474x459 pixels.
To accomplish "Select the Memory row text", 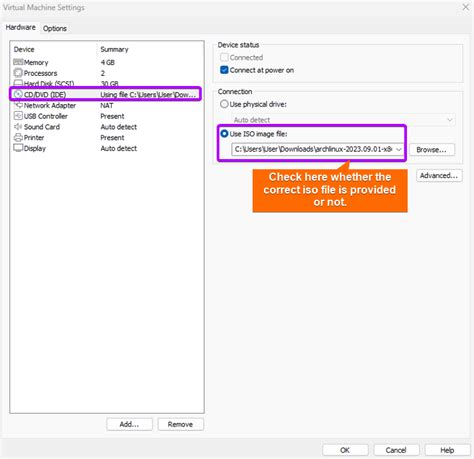I will (x=36, y=62).
